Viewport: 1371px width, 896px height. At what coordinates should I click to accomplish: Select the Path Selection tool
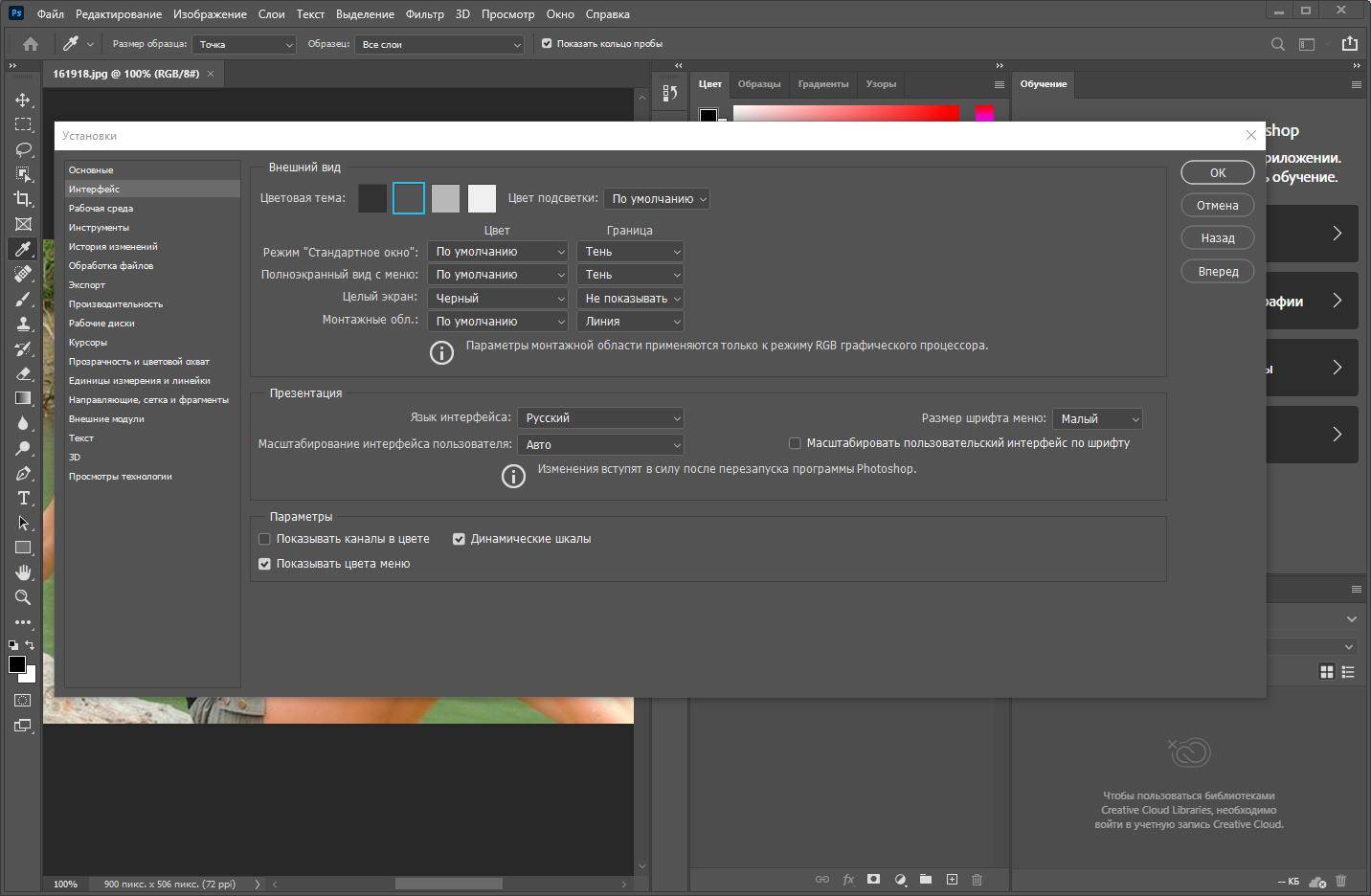[x=23, y=523]
